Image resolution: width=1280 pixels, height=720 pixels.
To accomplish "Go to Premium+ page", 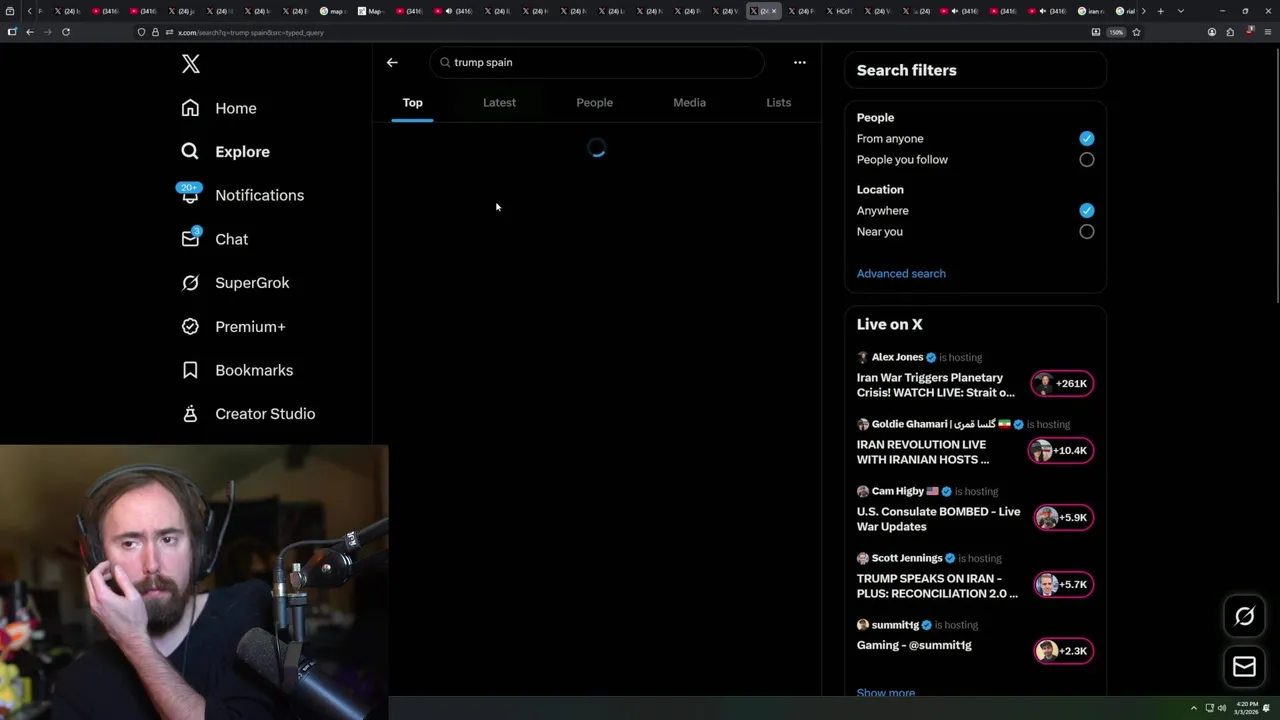I will [233, 327].
